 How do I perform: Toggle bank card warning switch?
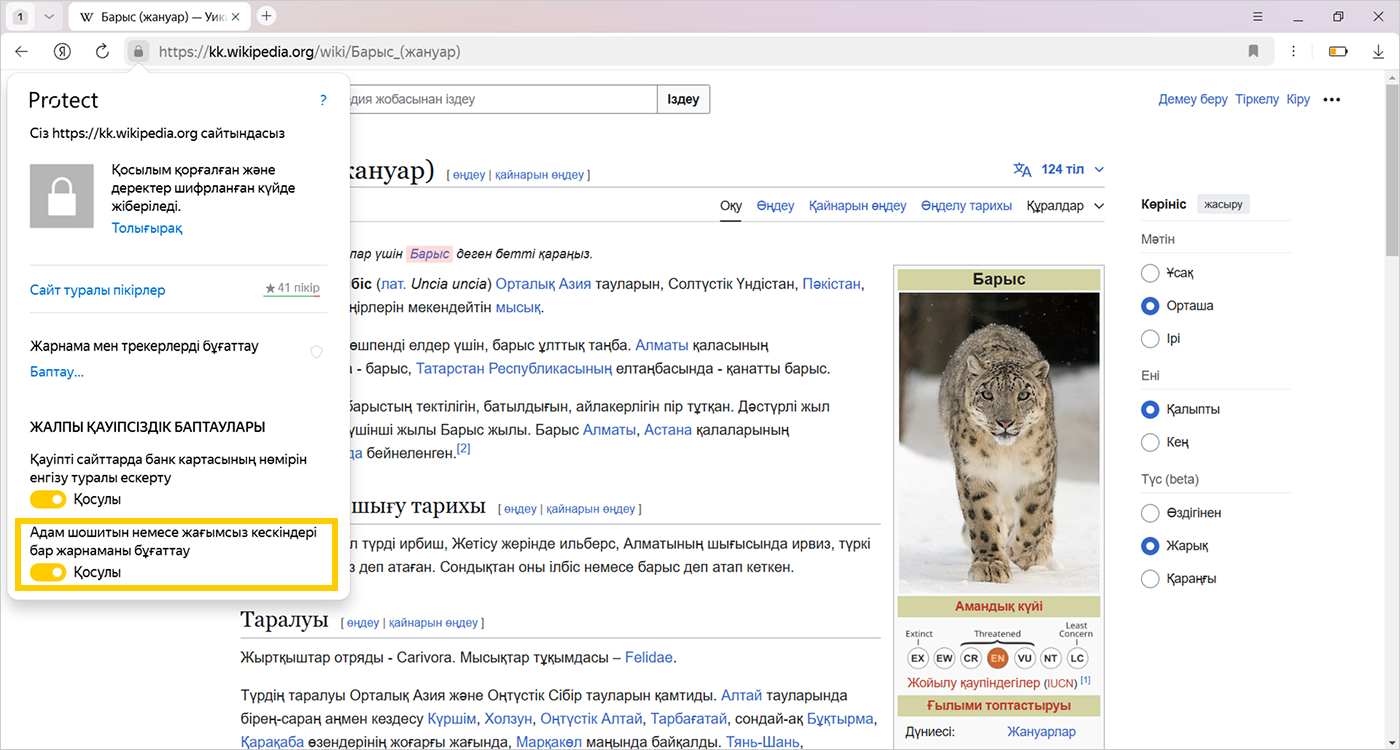point(48,499)
